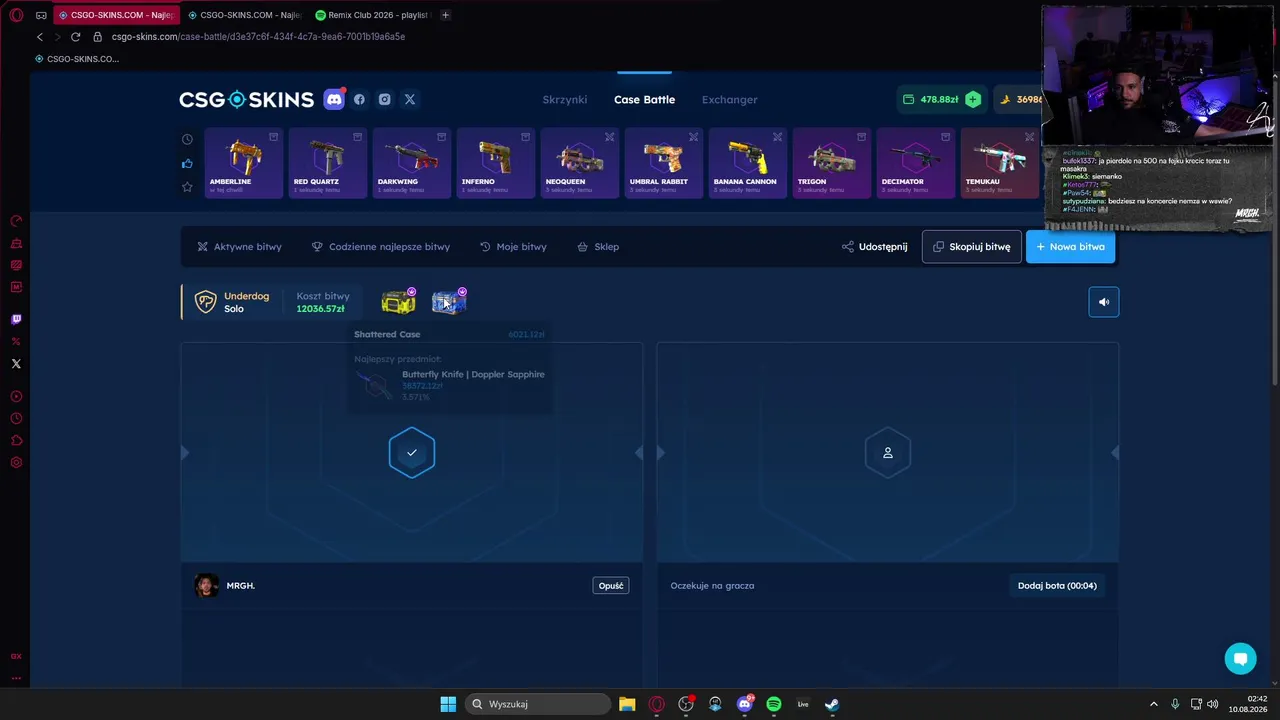Open the Umbral Rabbit drop card
This screenshot has width=1280, height=720.
pyautogui.click(x=664, y=163)
